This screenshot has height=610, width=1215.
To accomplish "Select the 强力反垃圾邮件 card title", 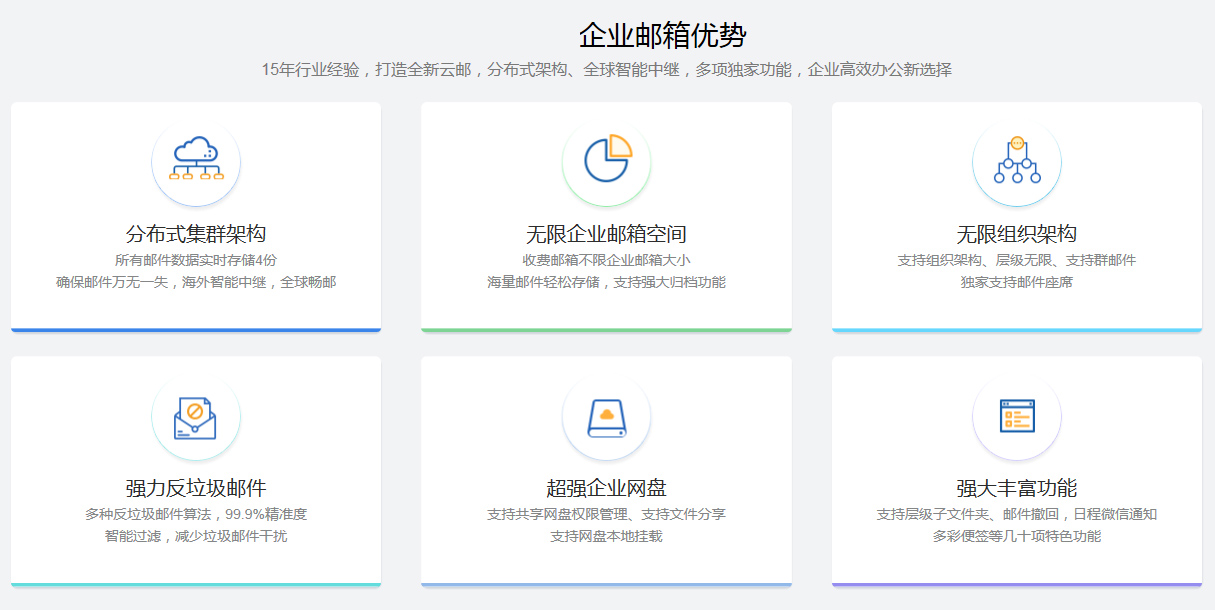I will click(x=196, y=488).
